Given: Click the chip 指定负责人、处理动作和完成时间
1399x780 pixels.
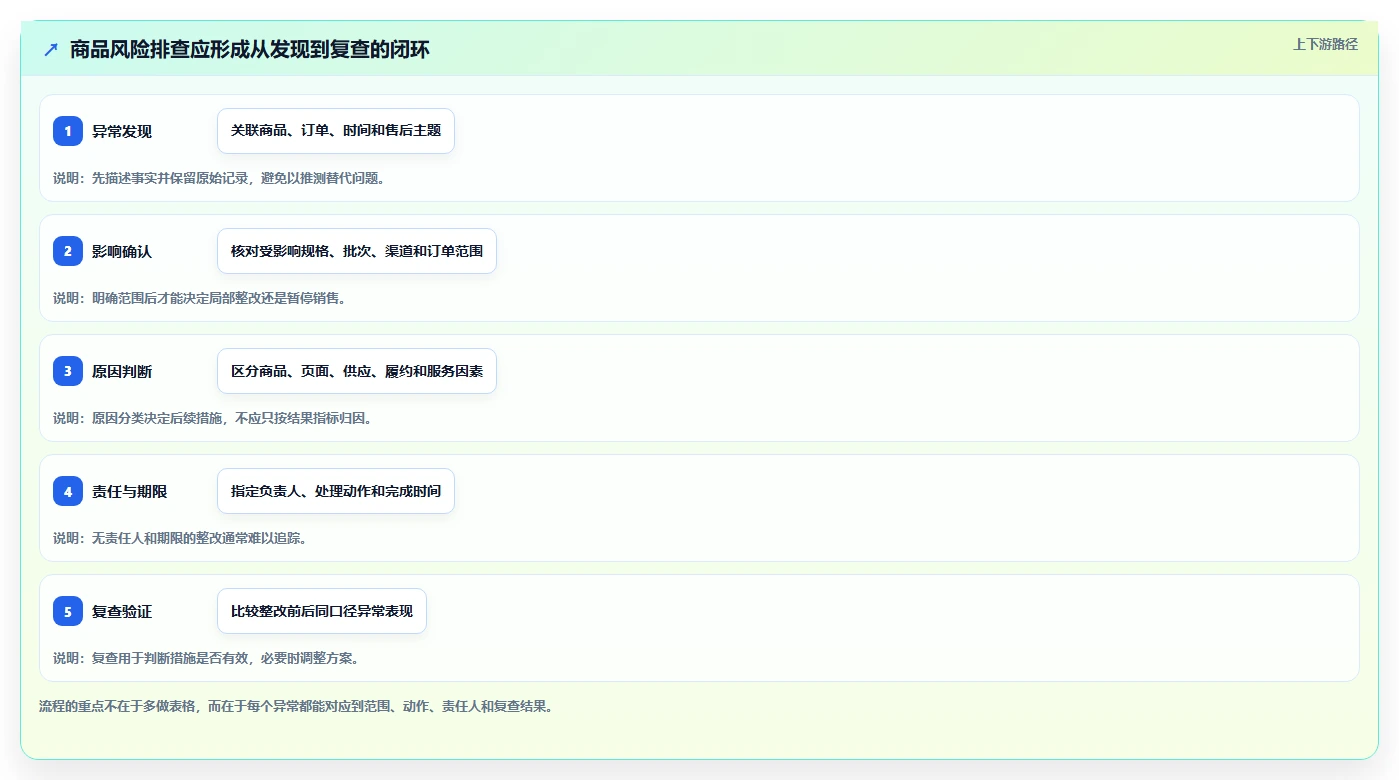Looking at the screenshot, I should (336, 491).
